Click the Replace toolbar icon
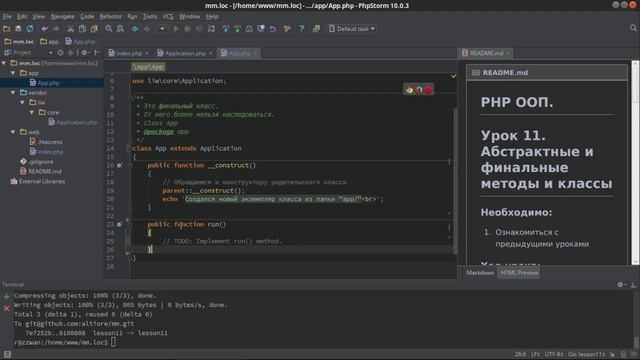This screenshot has height=360, width=640. tap(120, 29)
